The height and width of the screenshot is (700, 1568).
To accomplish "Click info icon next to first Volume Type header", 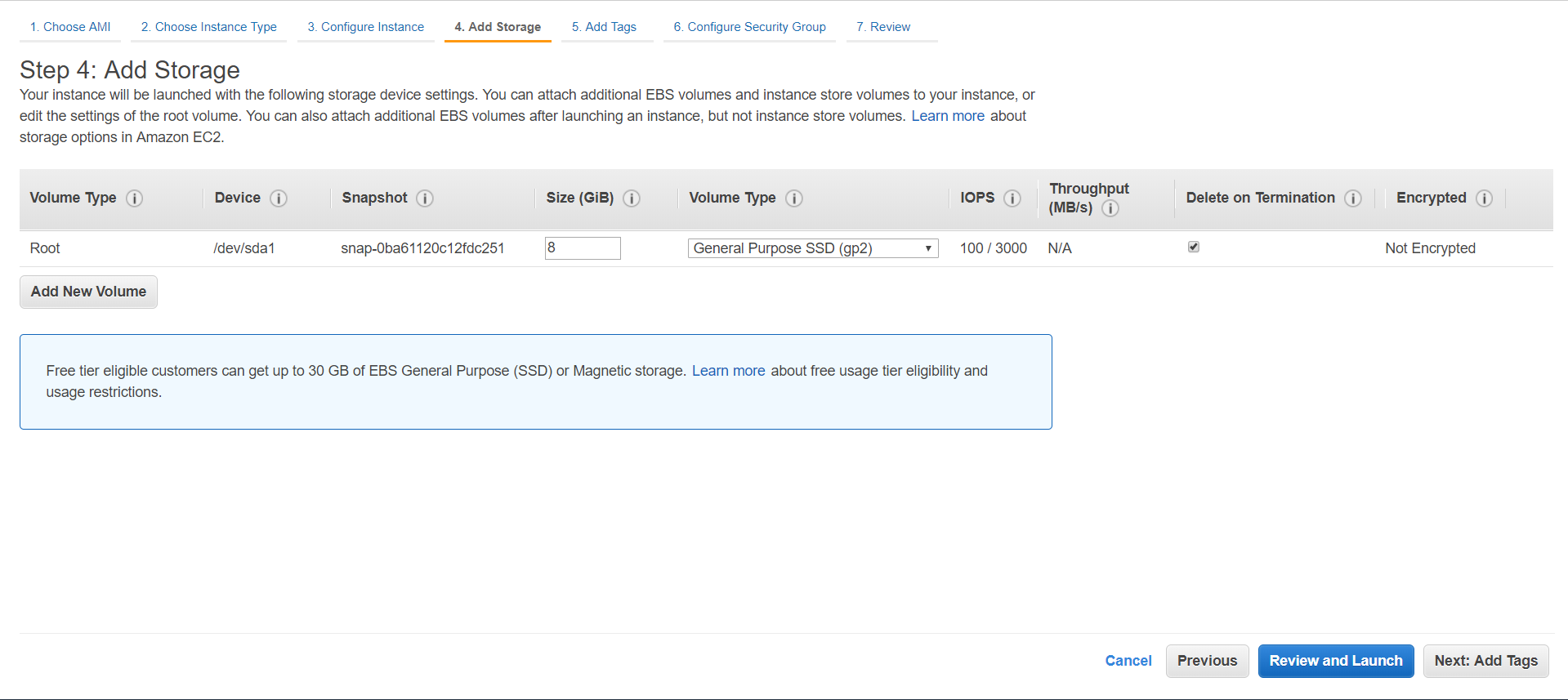I will [135, 198].
